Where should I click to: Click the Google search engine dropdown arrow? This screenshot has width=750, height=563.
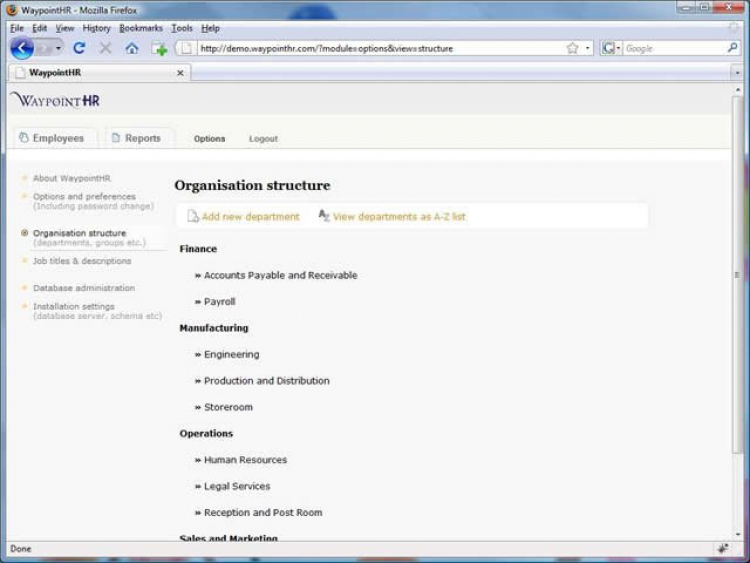(618, 48)
